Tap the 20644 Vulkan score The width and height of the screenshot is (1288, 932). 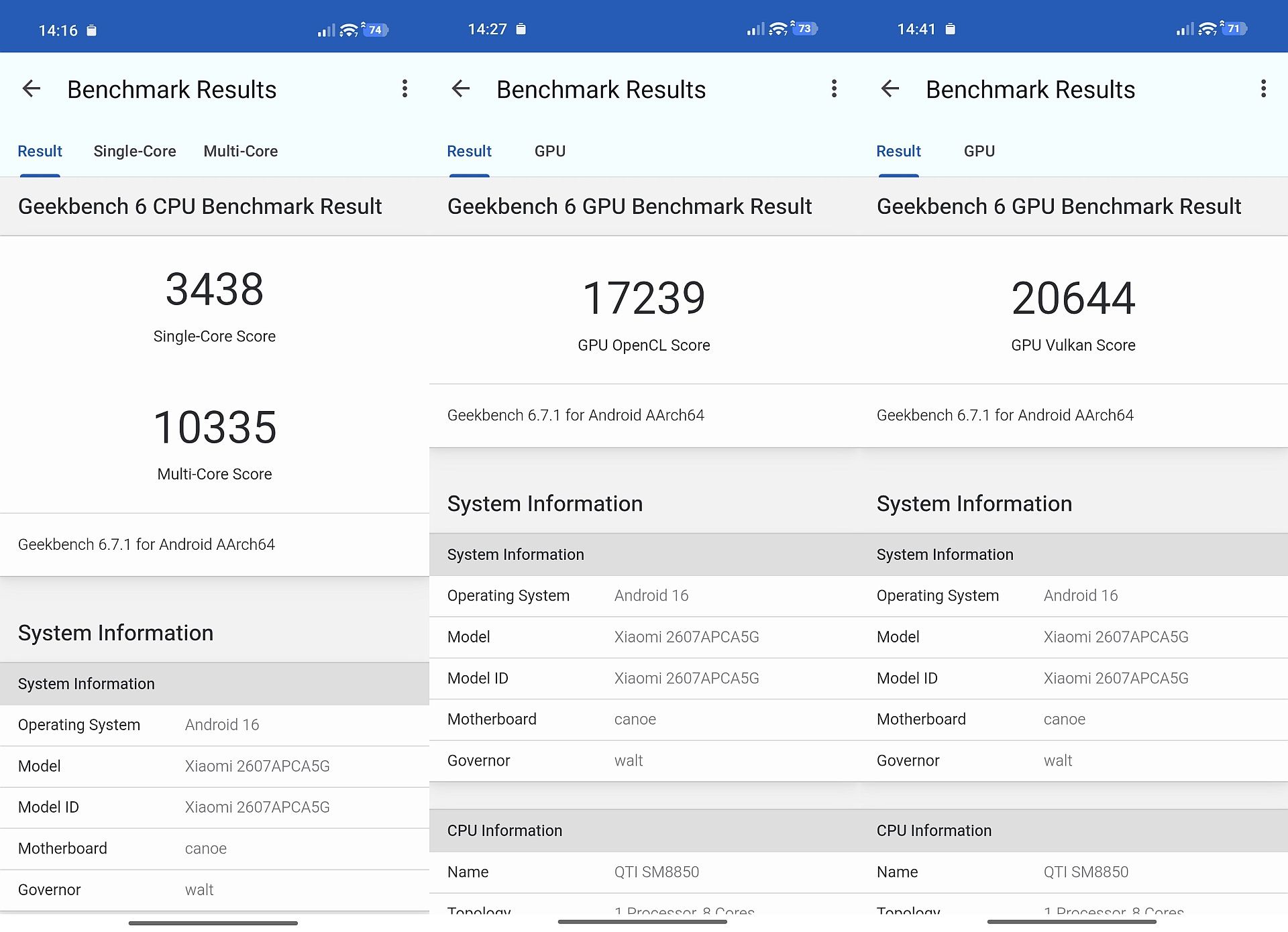coord(1073,298)
